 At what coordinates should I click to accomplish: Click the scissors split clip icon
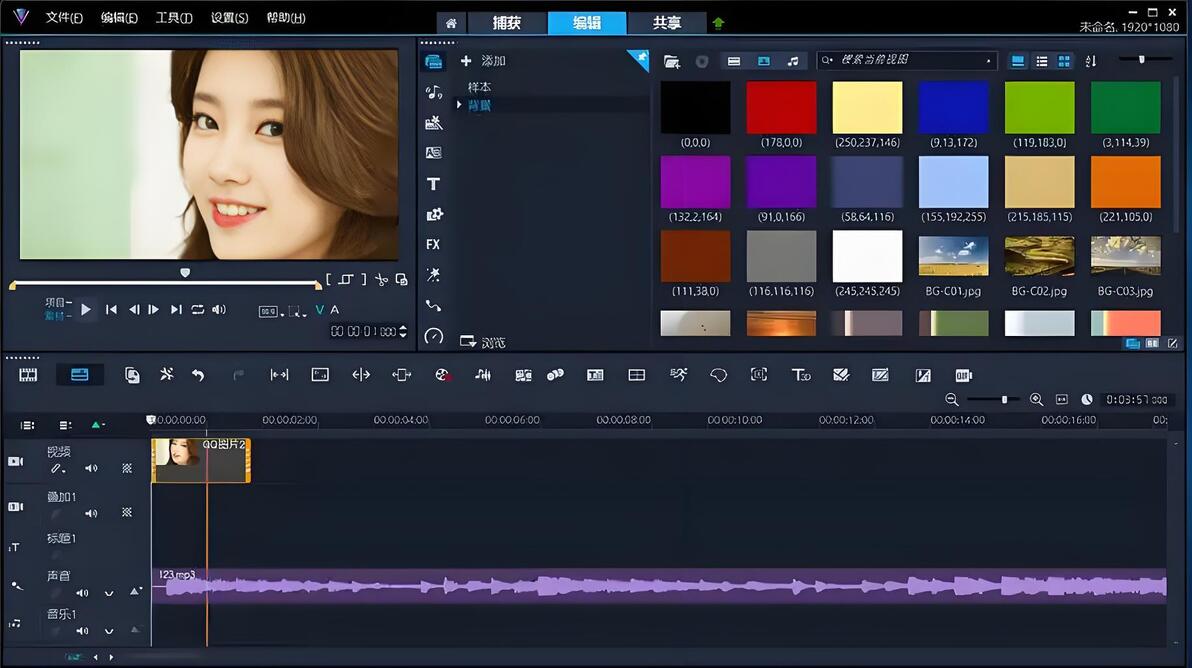point(382,280)
